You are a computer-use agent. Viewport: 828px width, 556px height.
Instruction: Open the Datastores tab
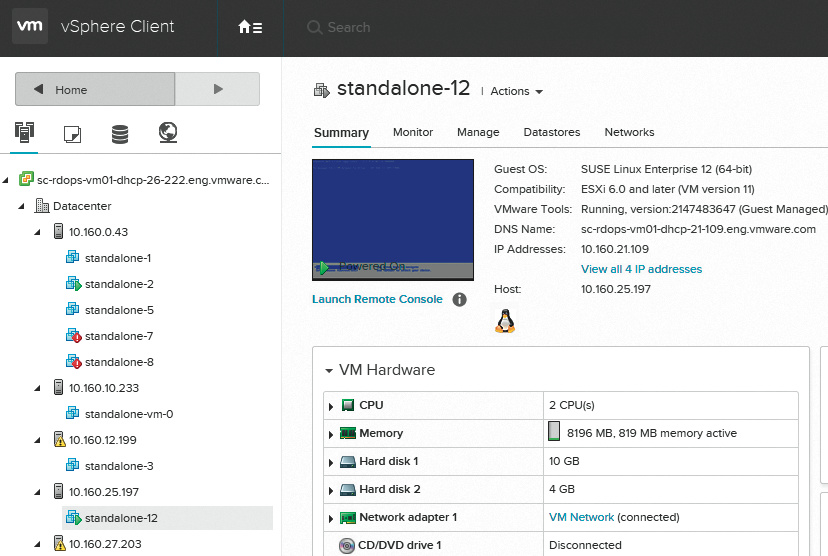(552, 132)
